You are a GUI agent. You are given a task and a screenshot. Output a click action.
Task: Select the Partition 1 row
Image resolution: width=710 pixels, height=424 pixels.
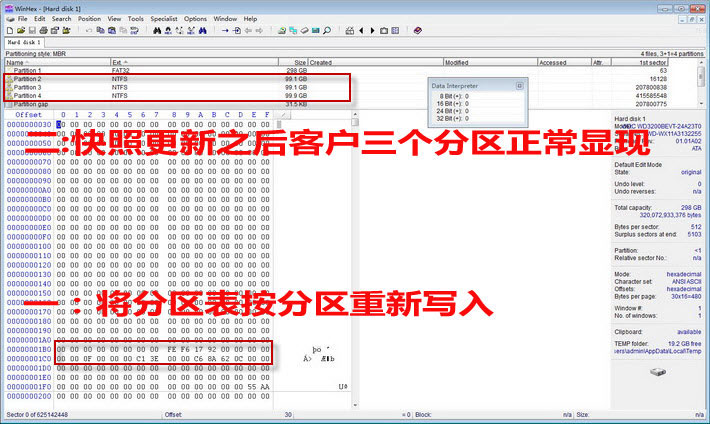tap(336, 70)
